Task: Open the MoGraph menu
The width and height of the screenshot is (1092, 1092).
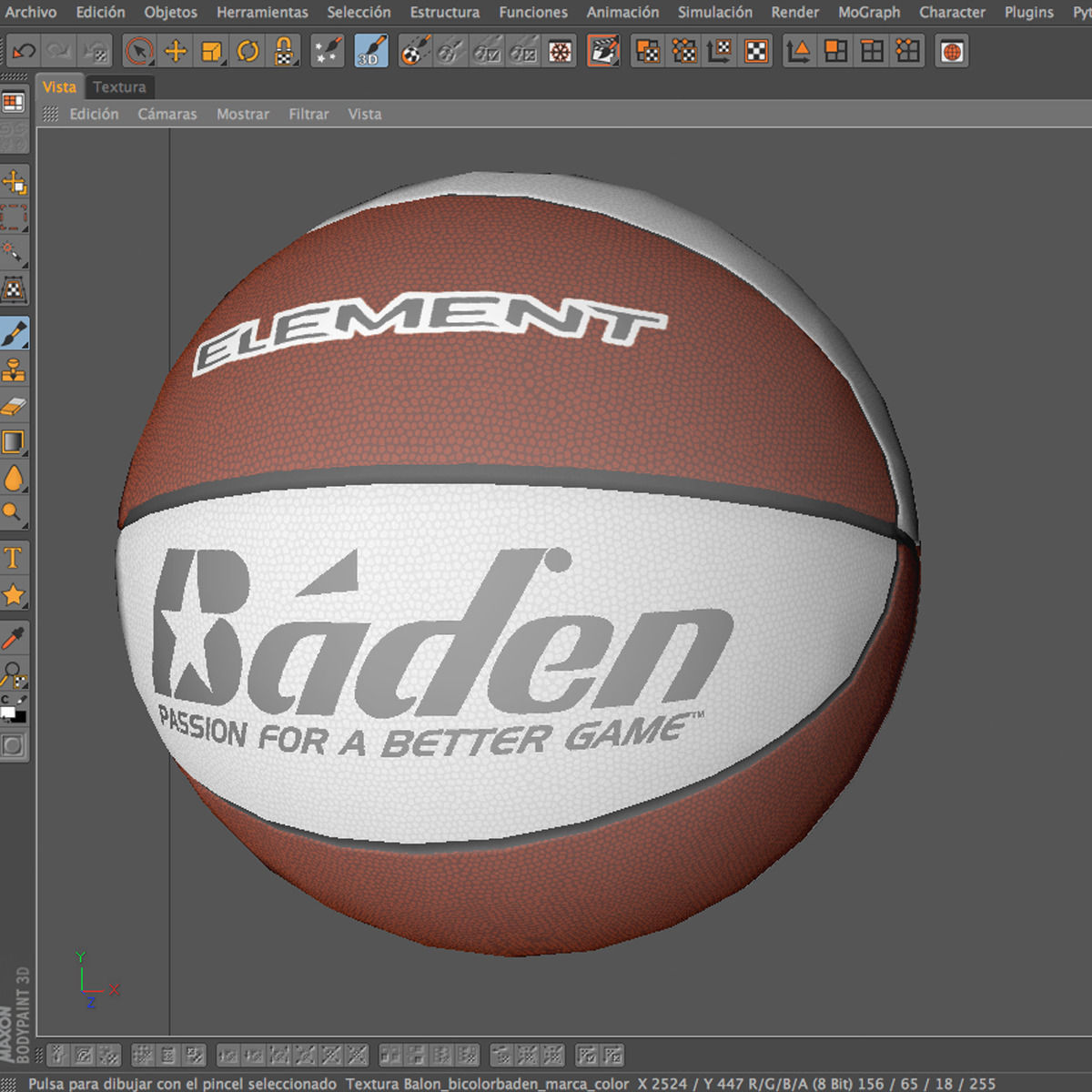Action: point(869,12)
